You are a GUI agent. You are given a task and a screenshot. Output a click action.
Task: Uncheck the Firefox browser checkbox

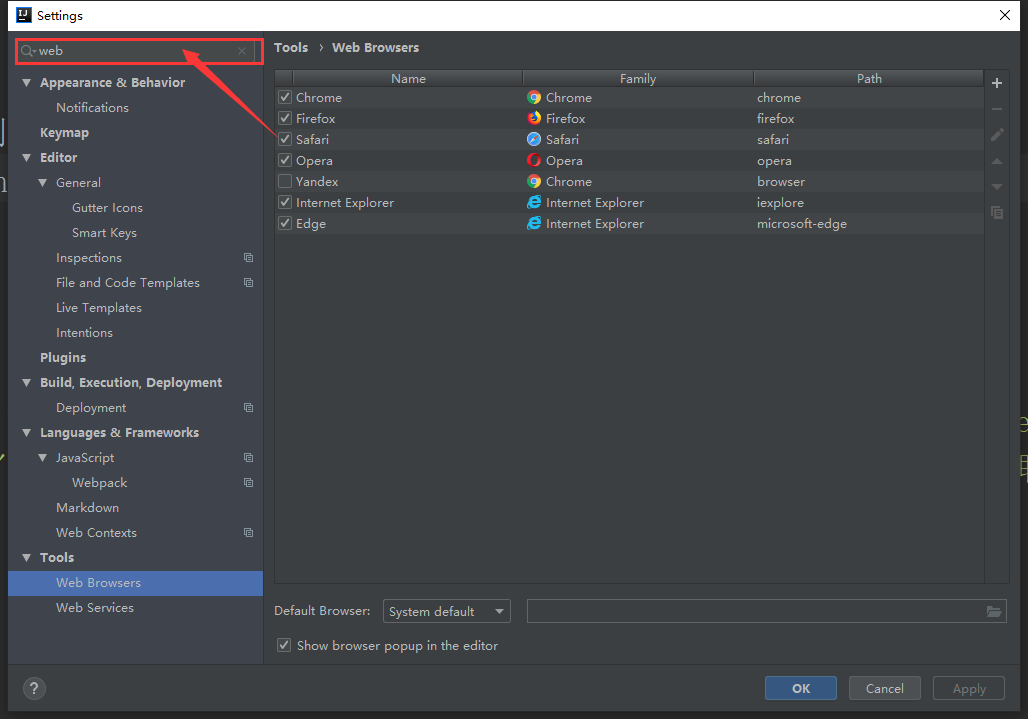pyautogui.click(x=285, y=119)
